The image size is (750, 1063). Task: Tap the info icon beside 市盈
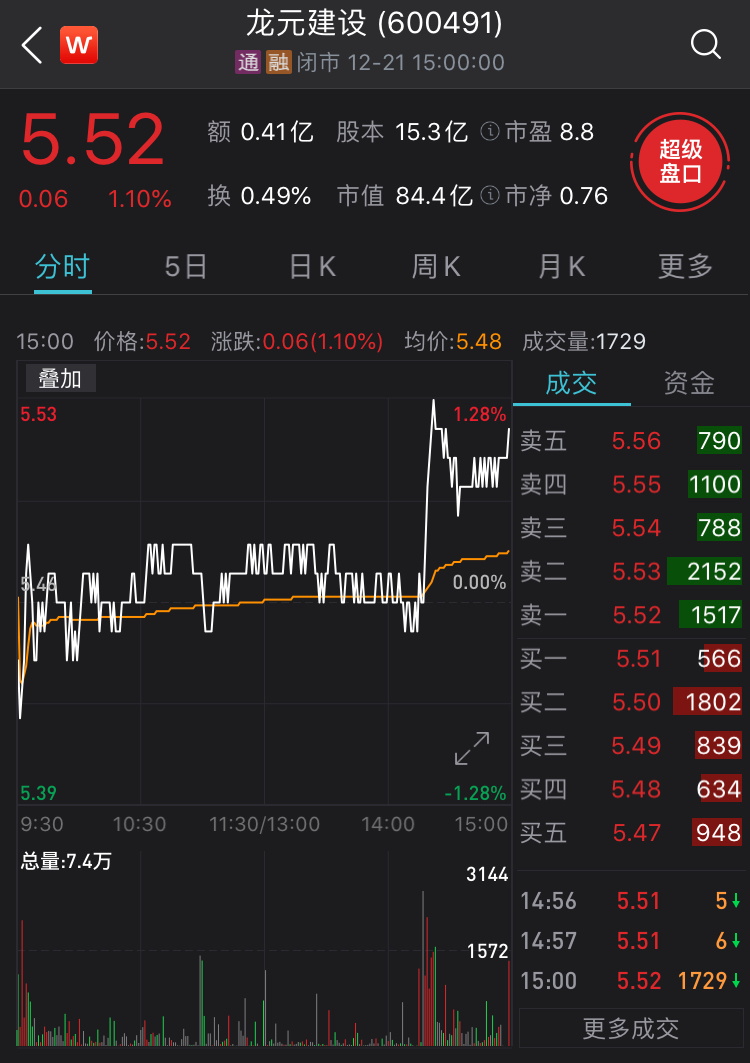point(490,131)
